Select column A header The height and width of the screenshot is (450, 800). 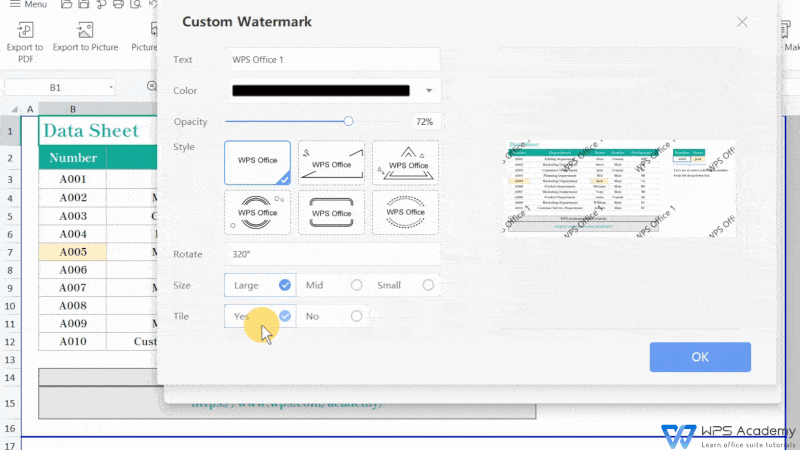(30, 109)
